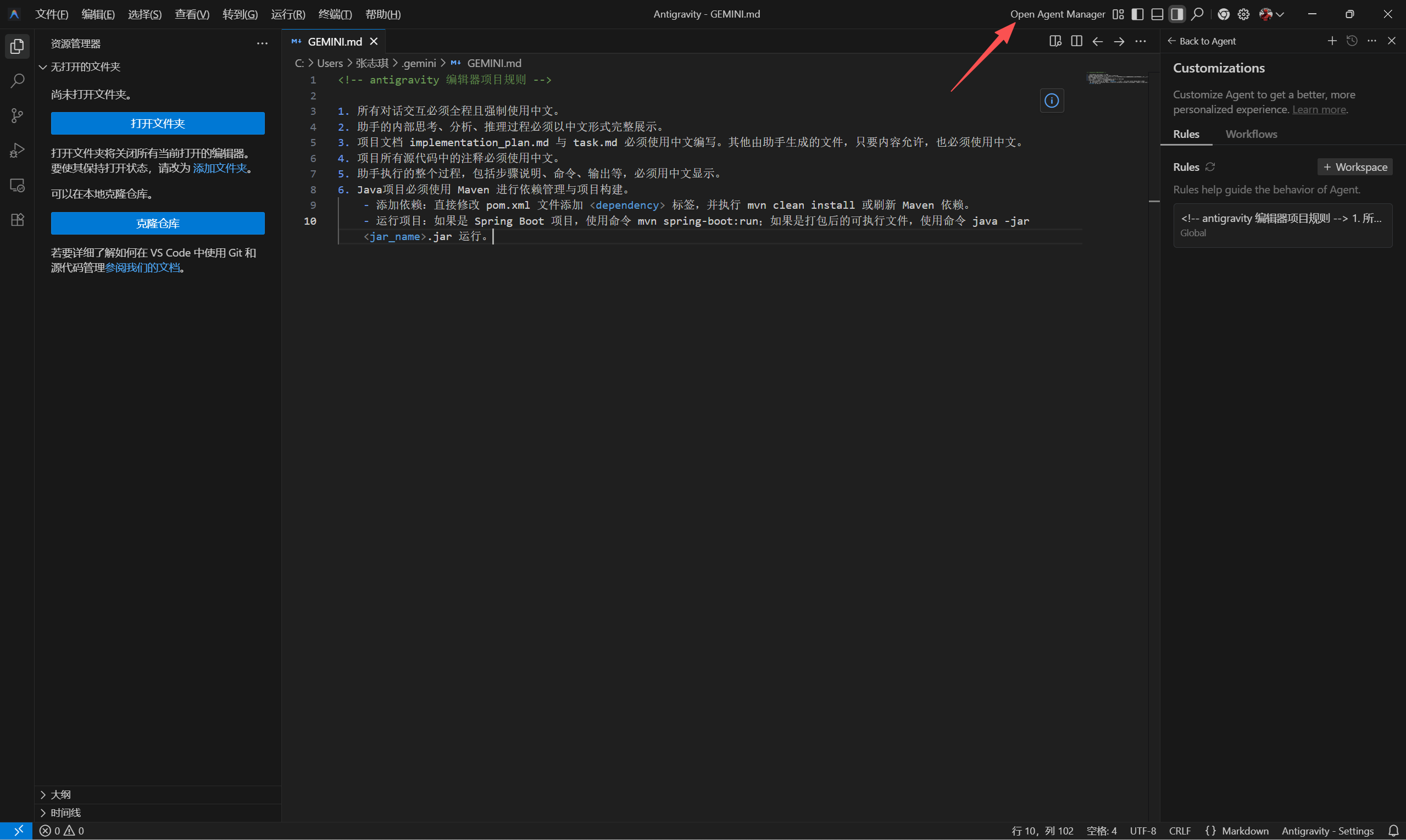Image resolution: width=1406 pixels, height=840 pixels.
Task: Toggle the primary side bar layout
Action: point(1137,14)
